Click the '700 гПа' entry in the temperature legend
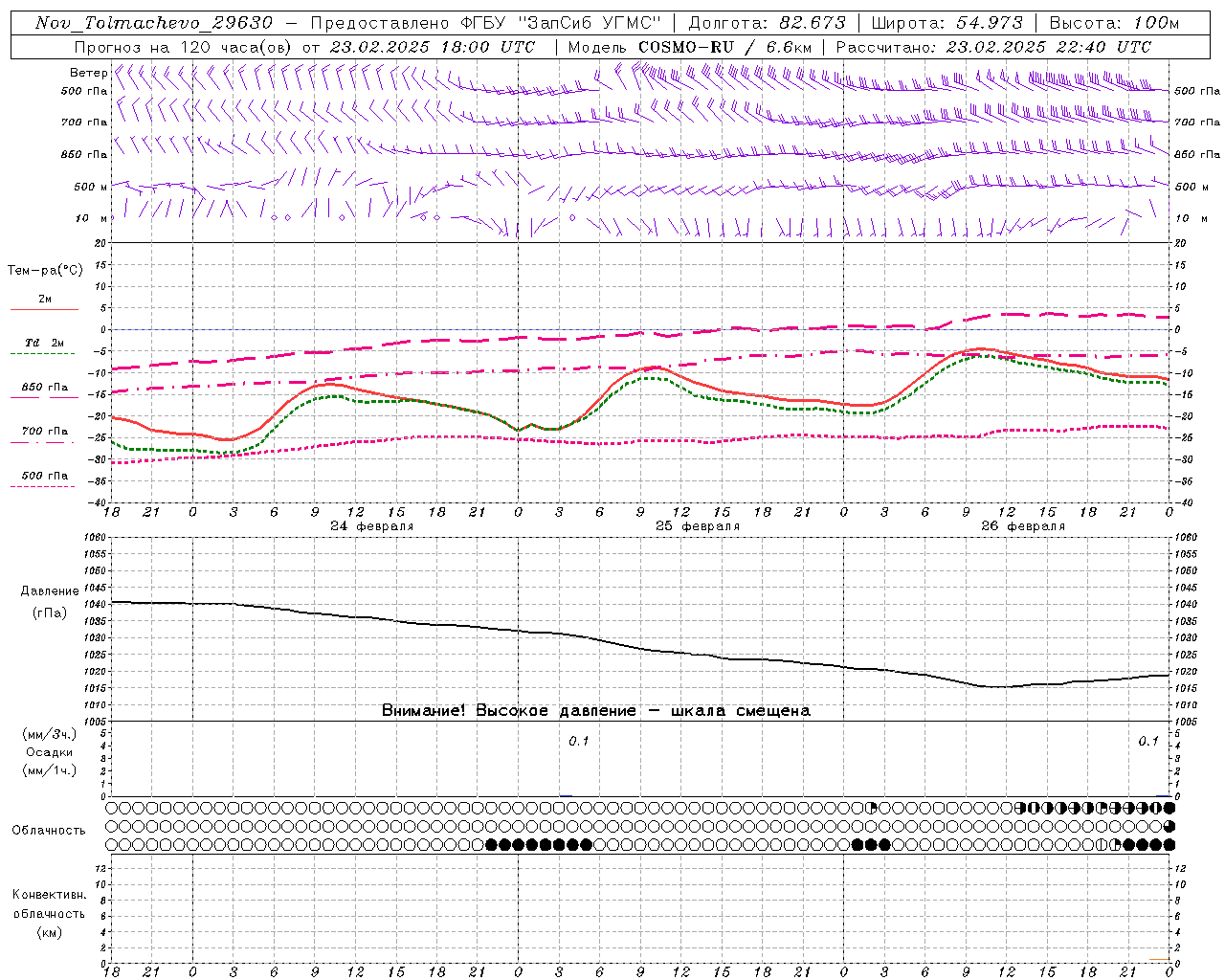 (x=45, y=431)
